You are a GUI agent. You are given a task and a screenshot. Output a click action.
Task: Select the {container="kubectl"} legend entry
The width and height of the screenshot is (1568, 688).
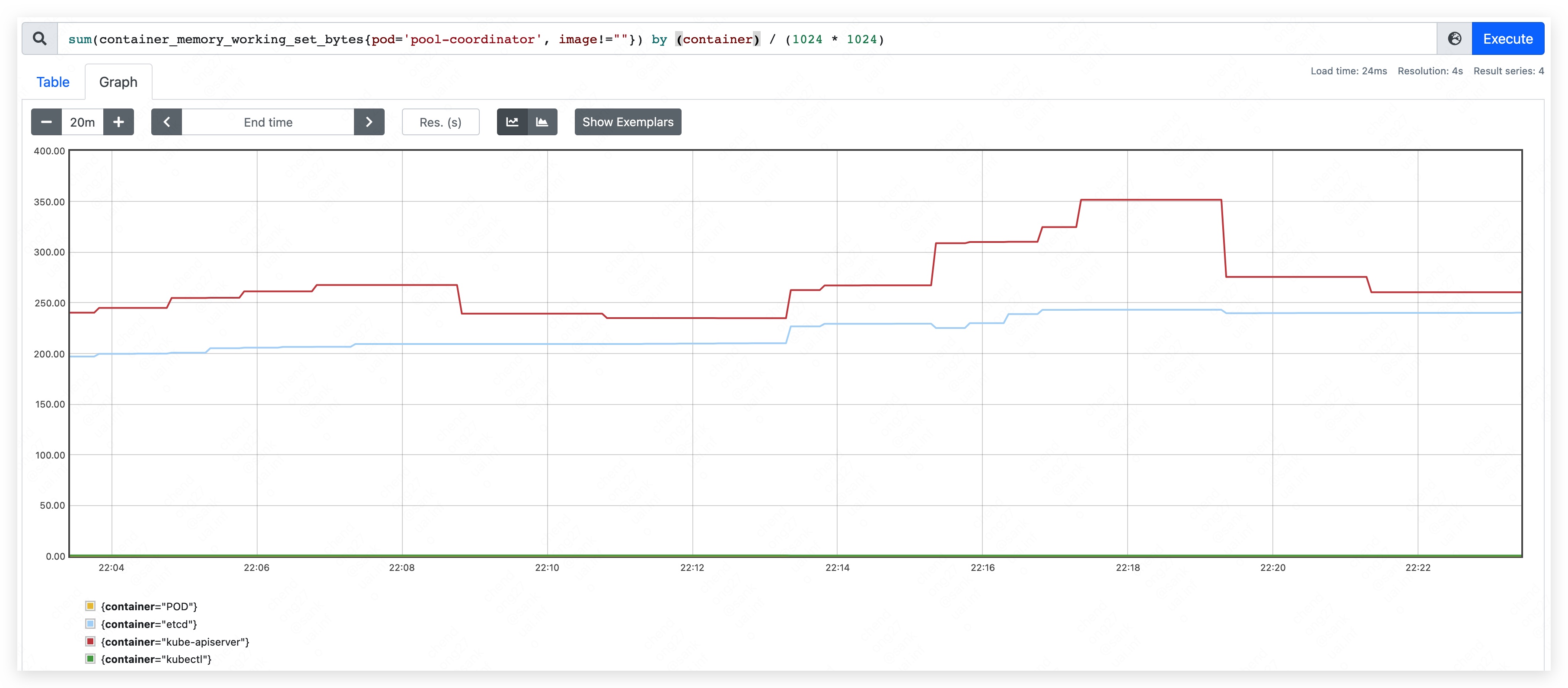tap(156, 659)
